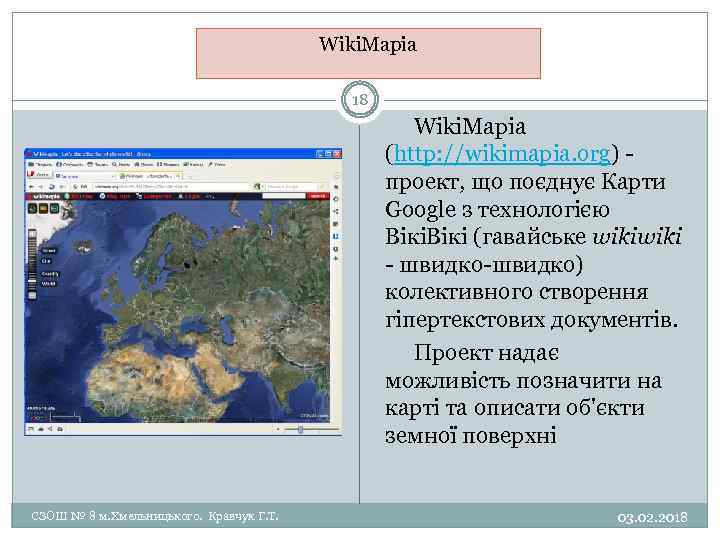Close the embedded Opera browser window
The width and height of the screenshot is (720, 540).
[337, 154]
